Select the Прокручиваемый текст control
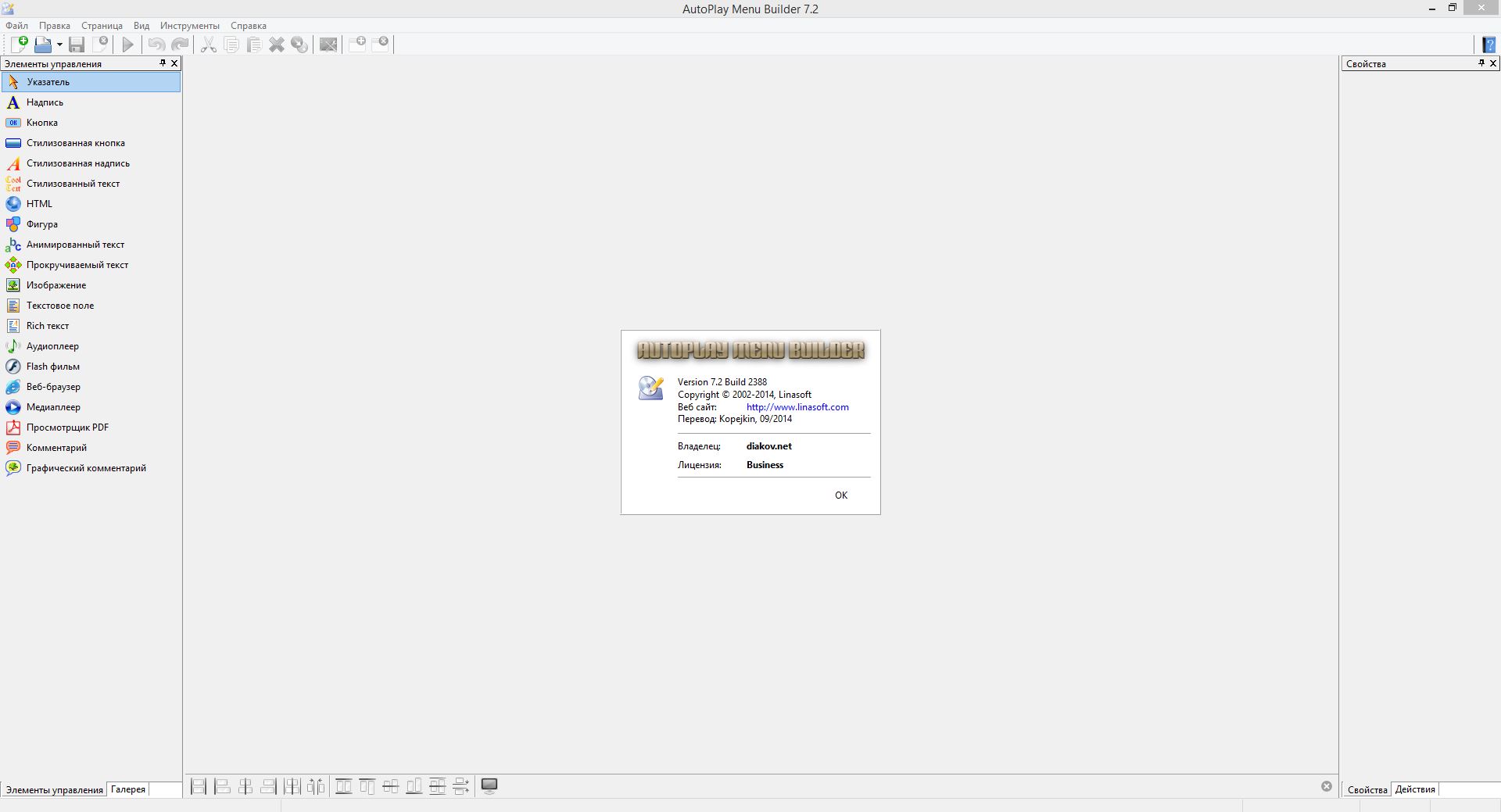 tap(91, 265)
